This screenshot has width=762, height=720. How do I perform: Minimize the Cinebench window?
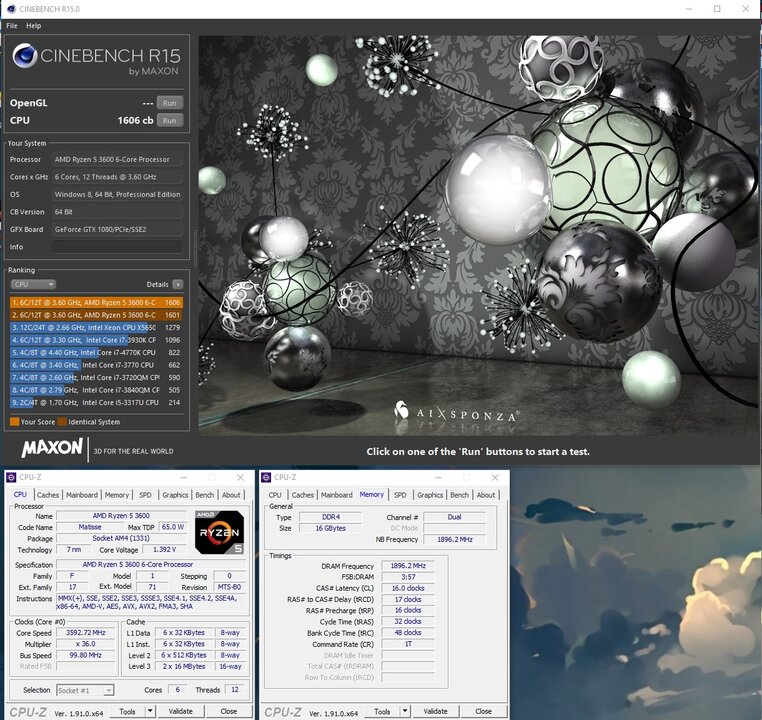point(688,9)
